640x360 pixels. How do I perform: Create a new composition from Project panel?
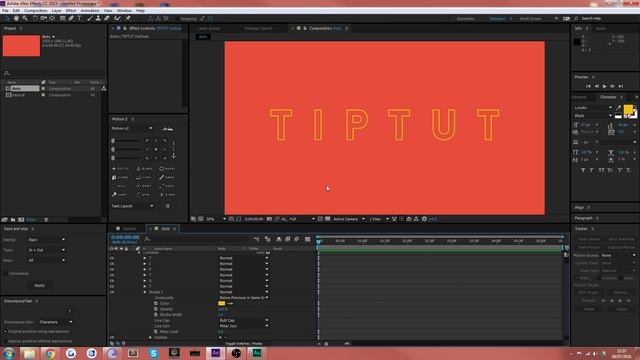[x=21, y=220]
